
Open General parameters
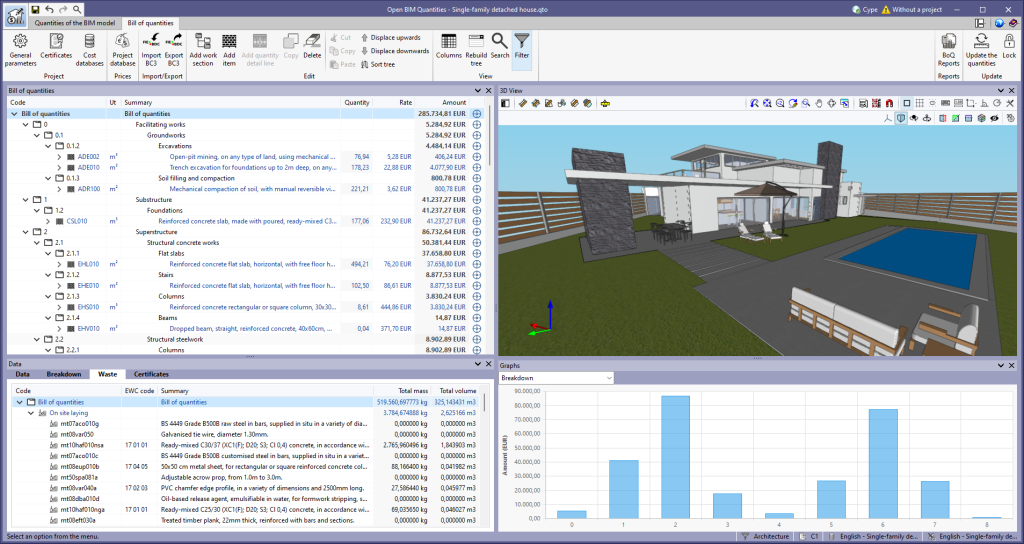[x=20, y=48]
